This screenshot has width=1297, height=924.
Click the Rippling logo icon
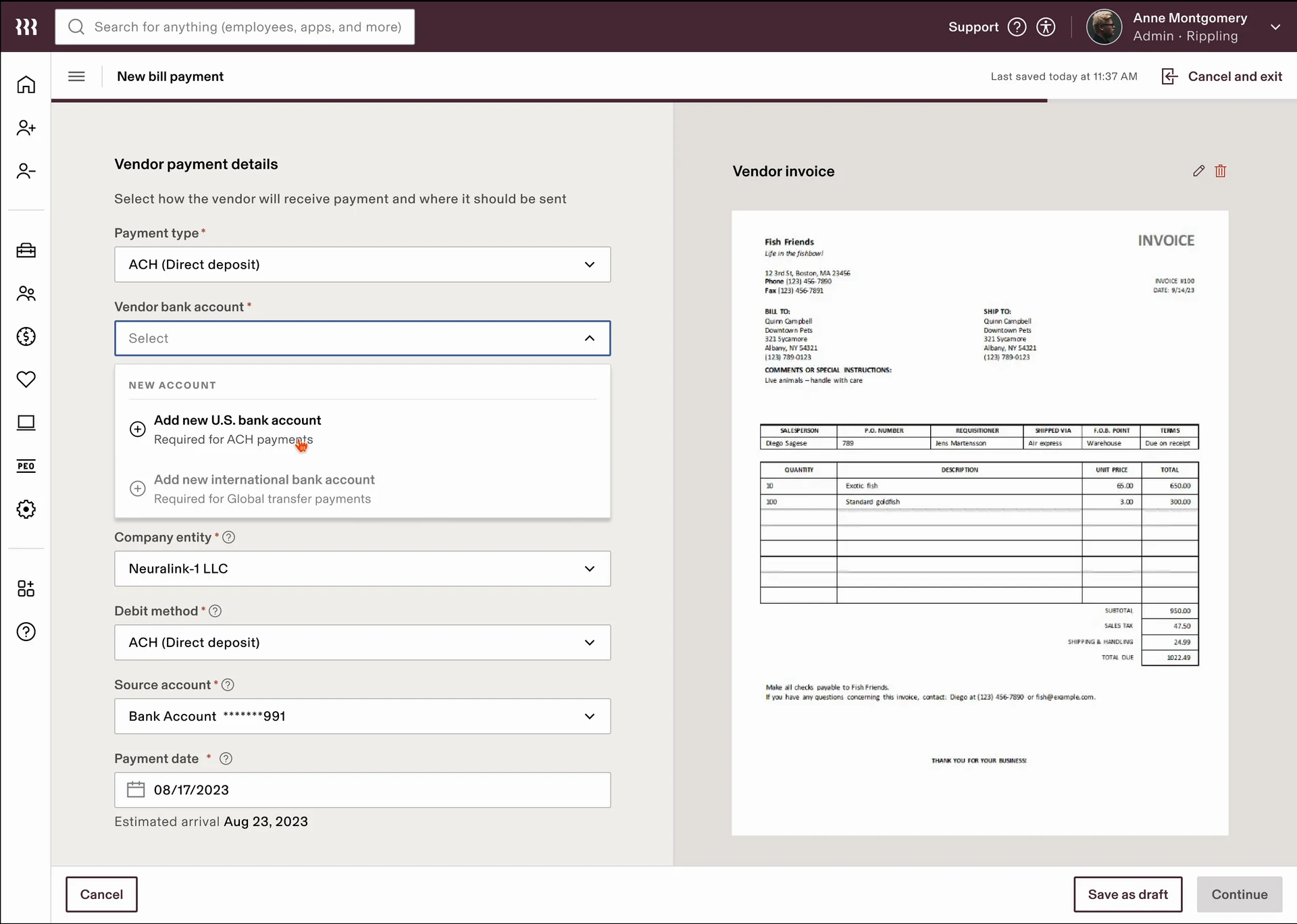point(26,27)
